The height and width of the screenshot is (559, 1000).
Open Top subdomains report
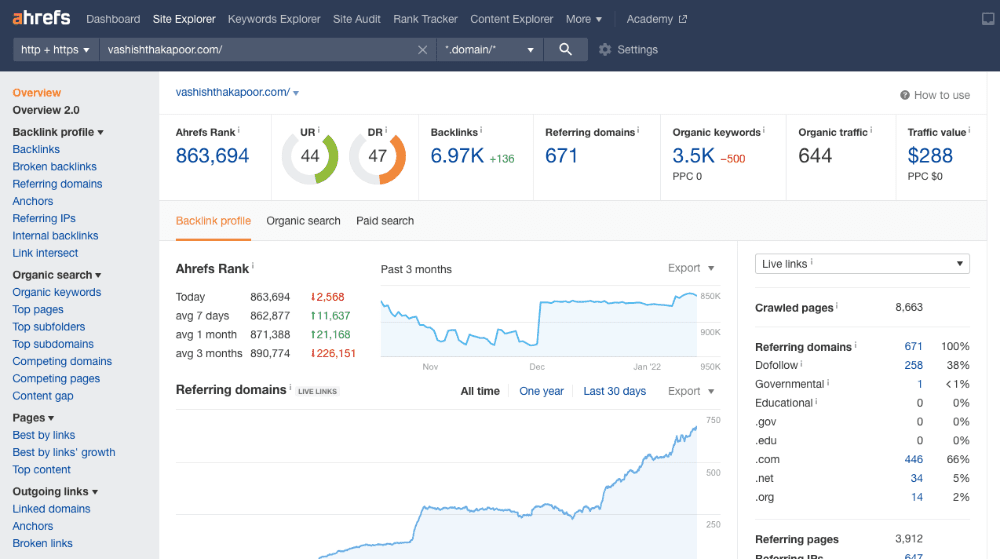point(53,344)
